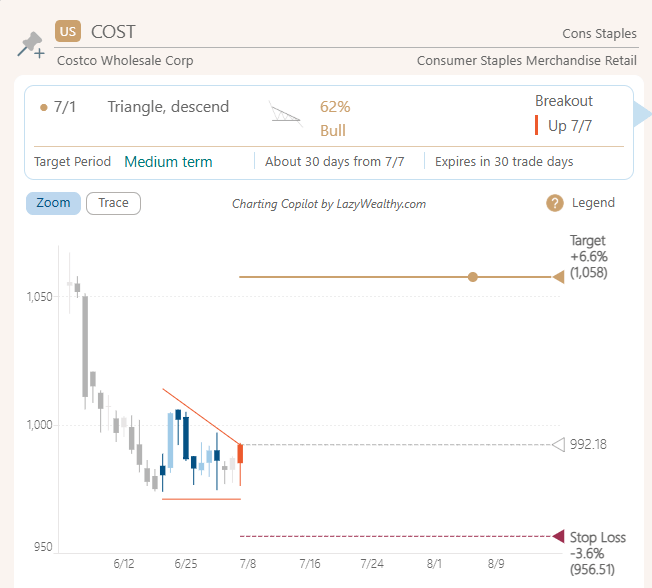Screen dimensions: 652x588
Task: Click the orange Up 7/7 breakout bar
Action: click(x=537, y=126)
